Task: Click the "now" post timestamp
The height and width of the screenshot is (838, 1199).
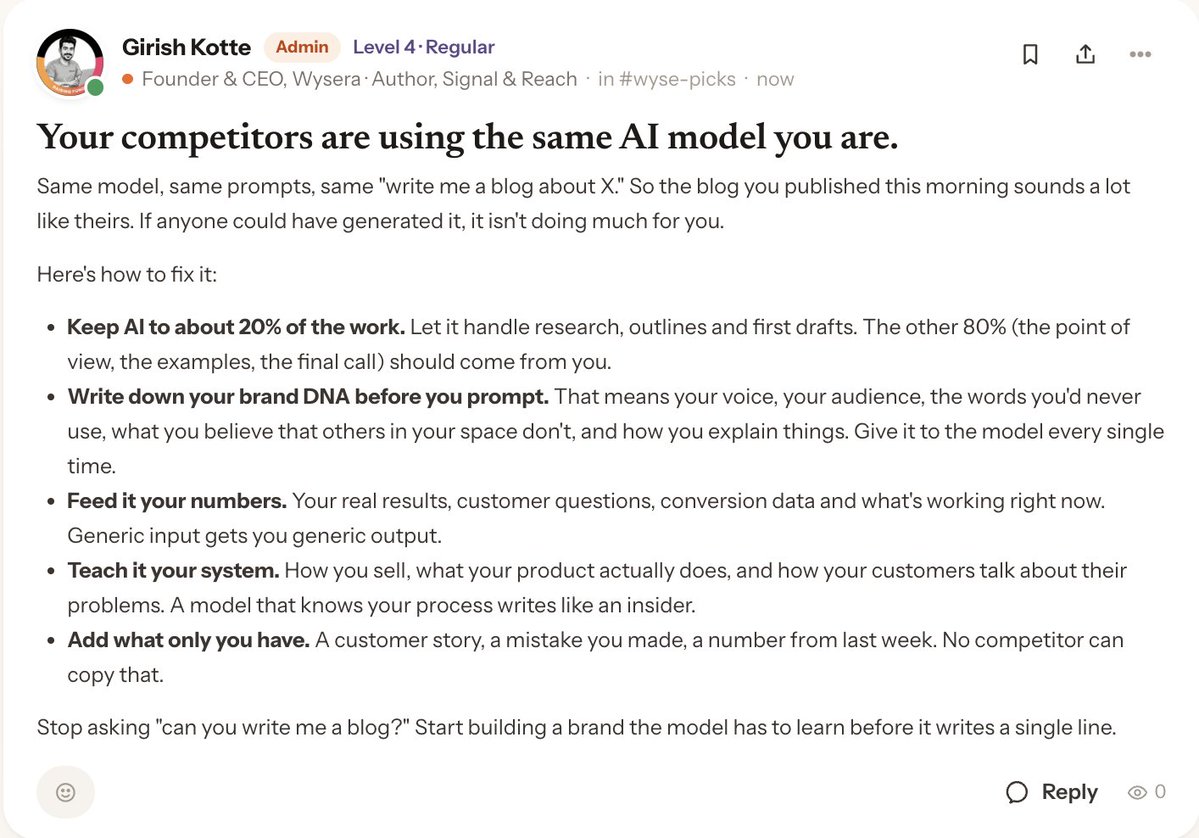Action: coord(775,80)
